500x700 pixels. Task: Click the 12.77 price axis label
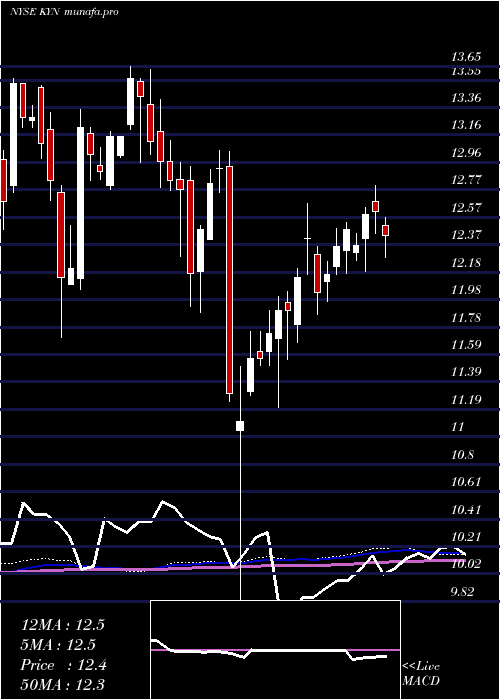[x=466, y=180]
